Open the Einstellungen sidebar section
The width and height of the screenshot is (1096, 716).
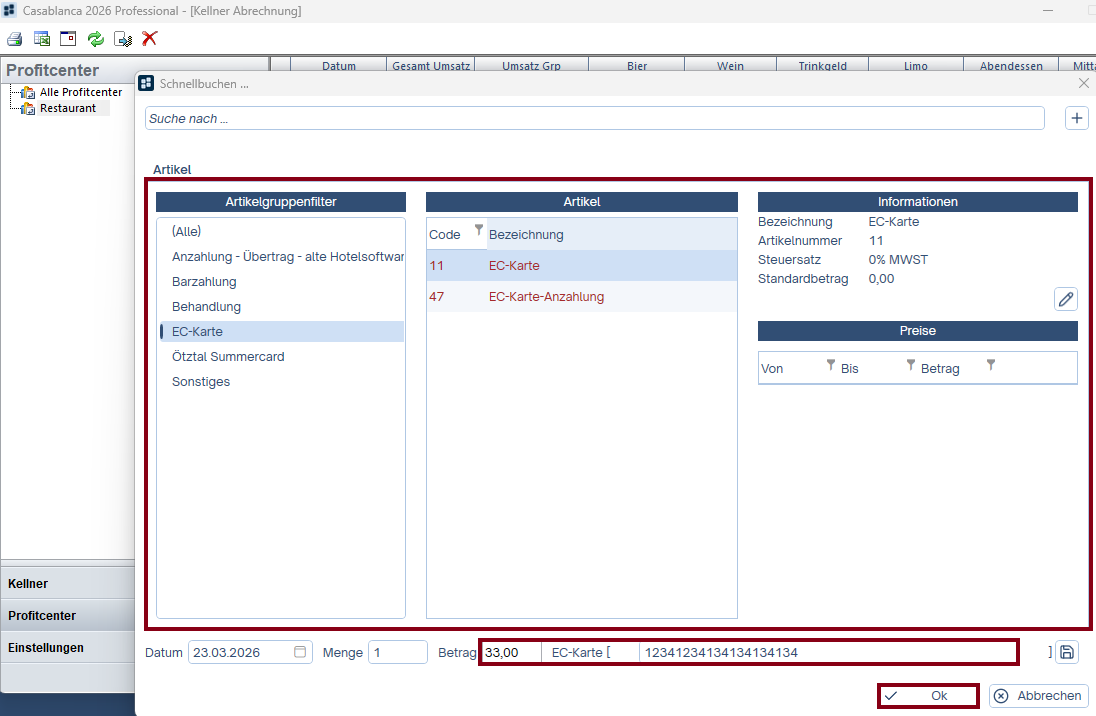coord(46,647)
